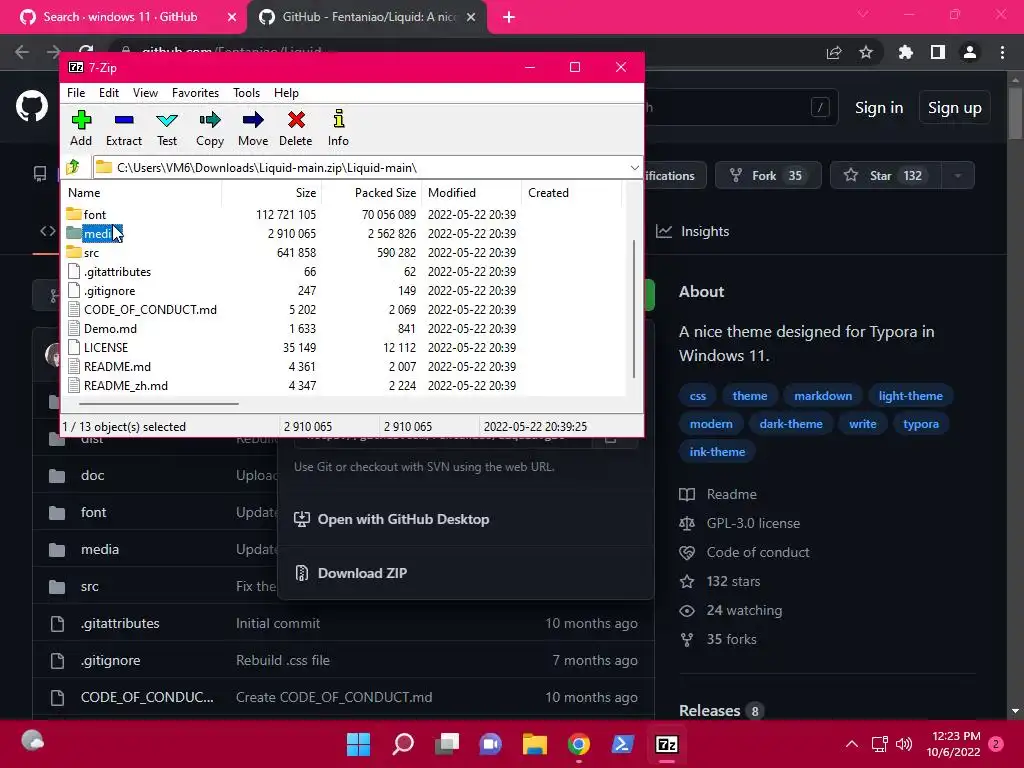Viewport: 1024px width, 768px height.
Task: Bookmark this page with the star icon
Action: [866, 52]
